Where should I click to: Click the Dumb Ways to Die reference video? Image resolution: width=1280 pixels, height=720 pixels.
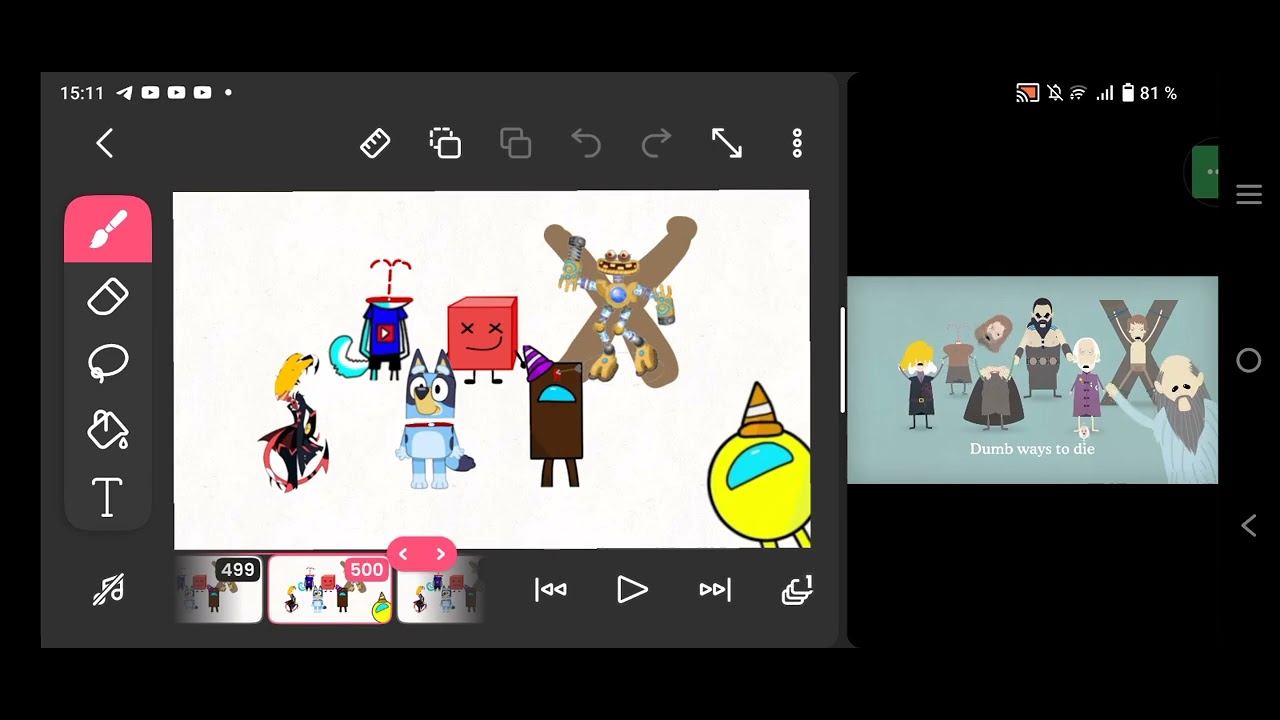(x=1032, y=380)
